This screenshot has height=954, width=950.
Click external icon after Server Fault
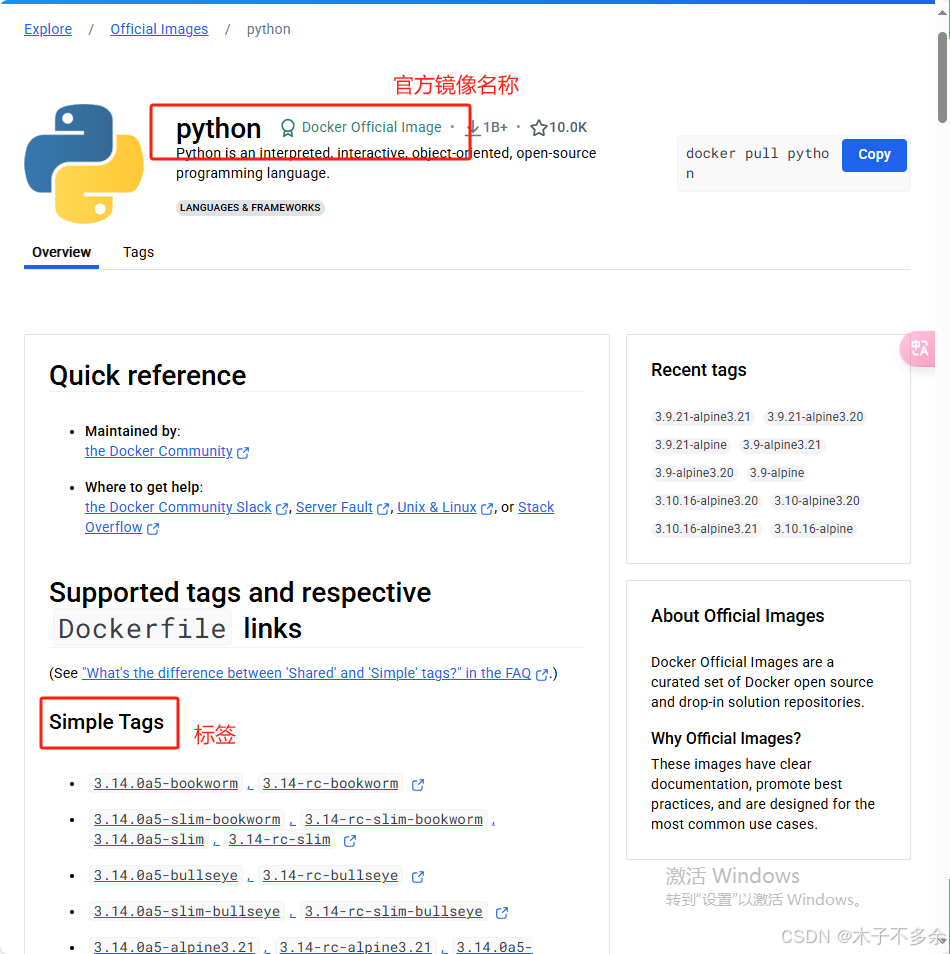click(383, 509)
